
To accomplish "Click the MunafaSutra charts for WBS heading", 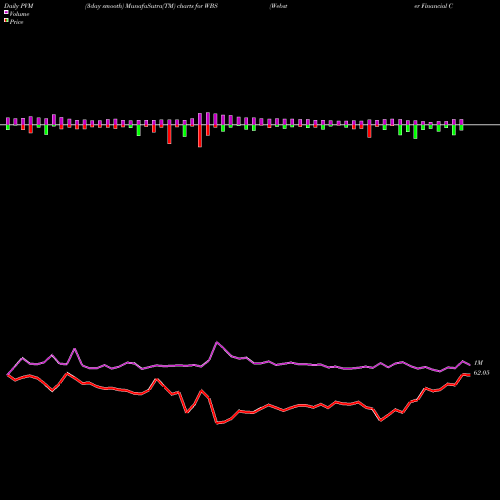I will (x=151, y=6).
